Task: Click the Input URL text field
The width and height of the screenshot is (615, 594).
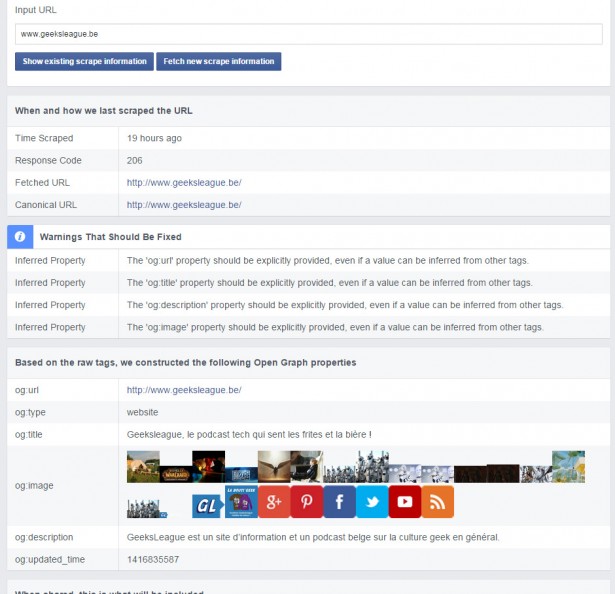Action: click(x=308, y=34)
